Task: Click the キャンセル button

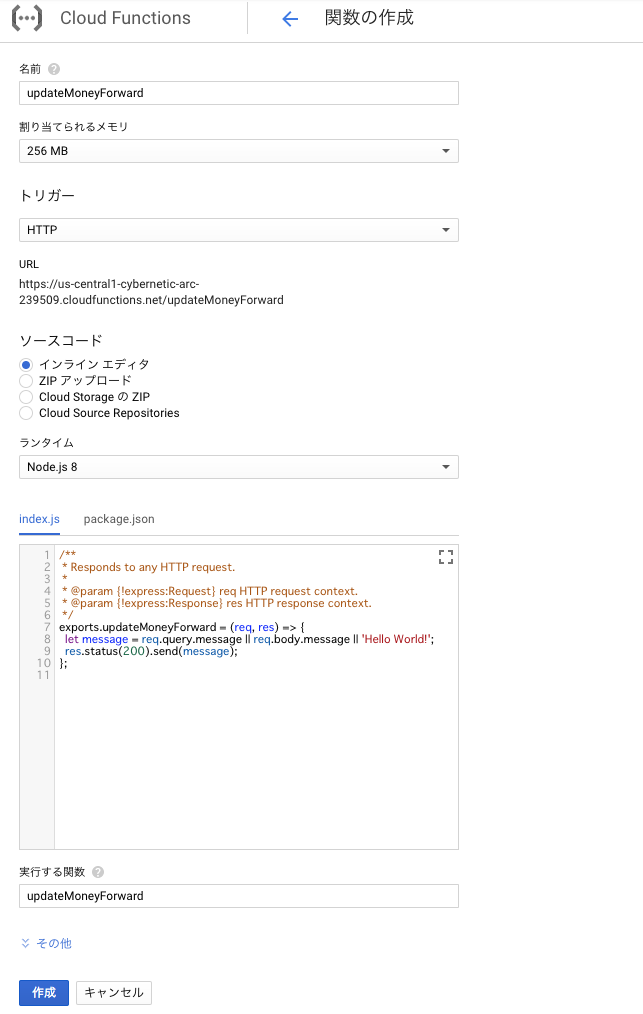Action: pos(113,992)
